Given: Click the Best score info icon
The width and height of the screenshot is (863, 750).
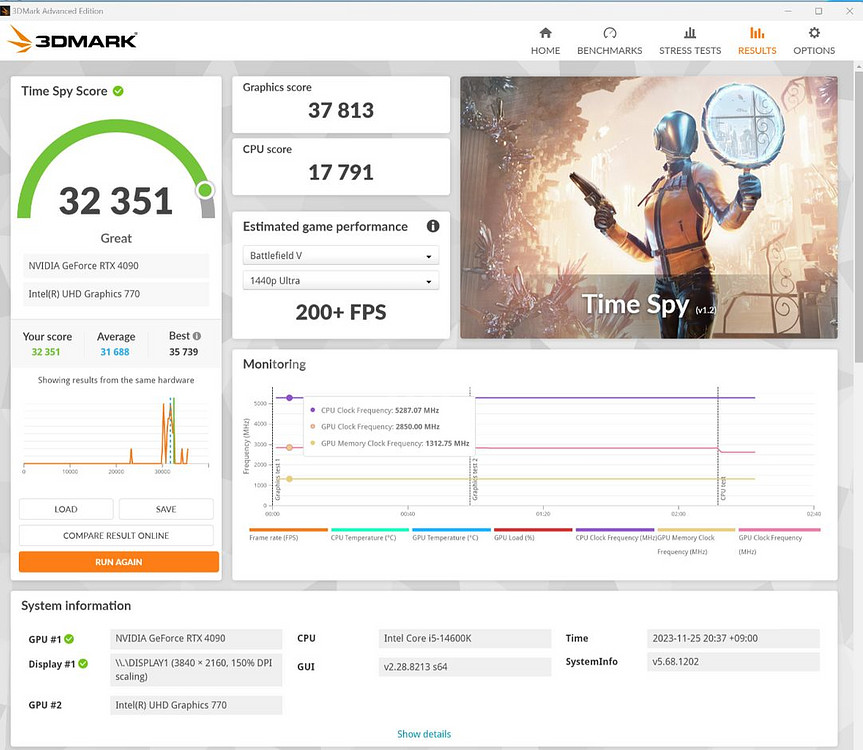Looking at the screenshot, I should 196,336.
